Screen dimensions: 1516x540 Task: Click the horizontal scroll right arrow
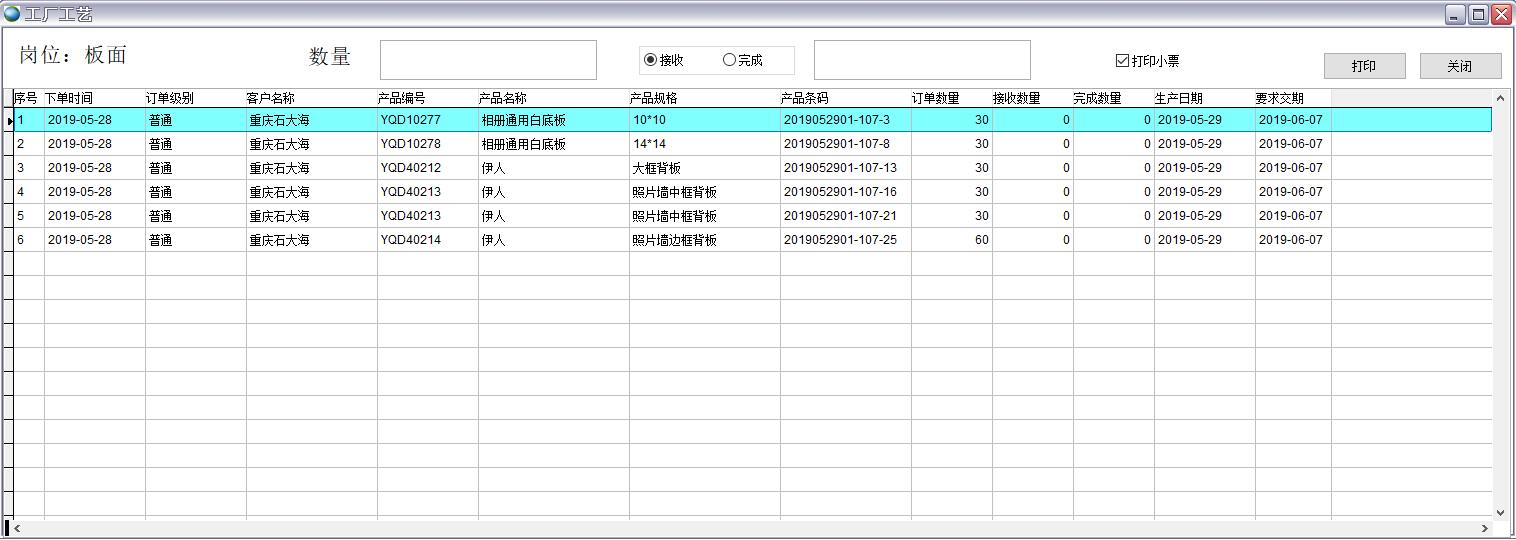point(1485,528)
